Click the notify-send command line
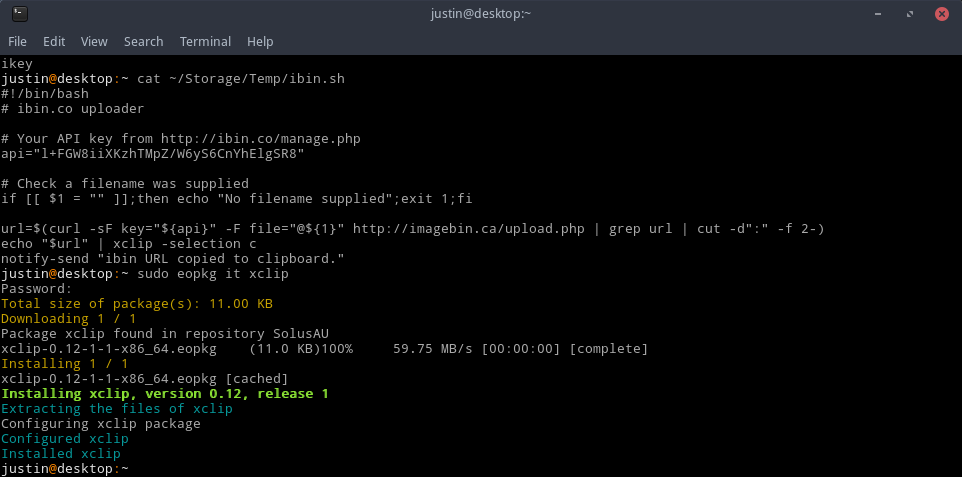962x477 pixels. 172,258
